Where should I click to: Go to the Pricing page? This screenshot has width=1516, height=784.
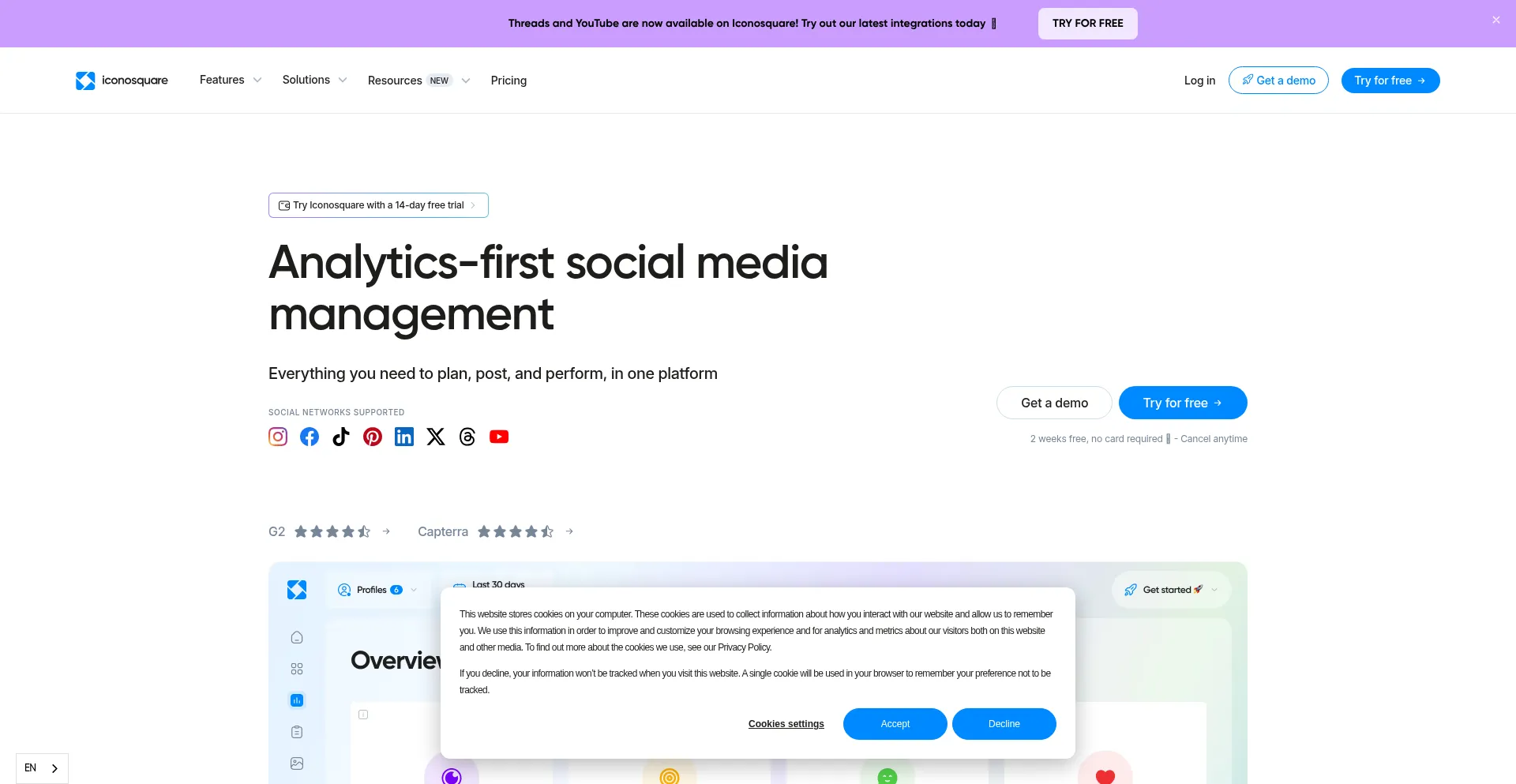[x=508, y=81]
